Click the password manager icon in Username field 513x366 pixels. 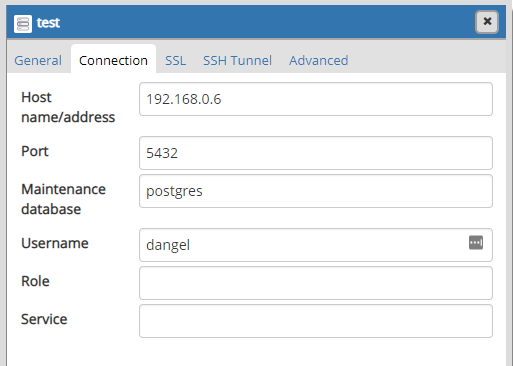476,242
